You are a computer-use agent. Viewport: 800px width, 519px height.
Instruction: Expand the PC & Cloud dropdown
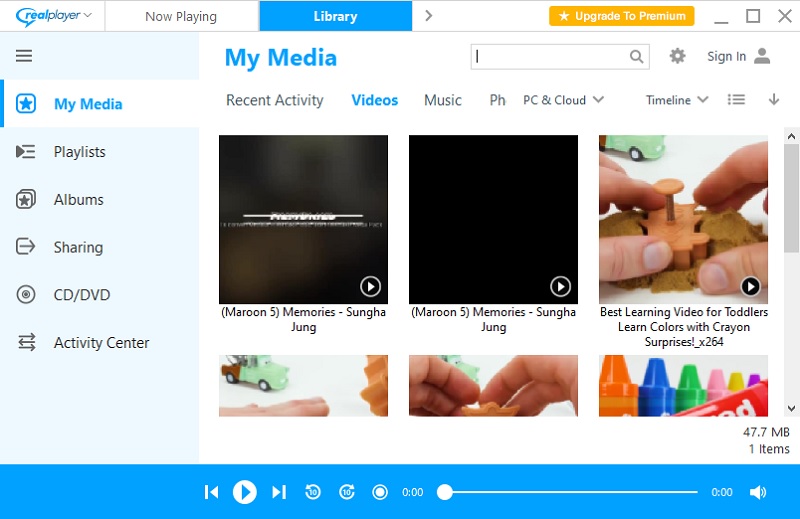coord(563,100)
